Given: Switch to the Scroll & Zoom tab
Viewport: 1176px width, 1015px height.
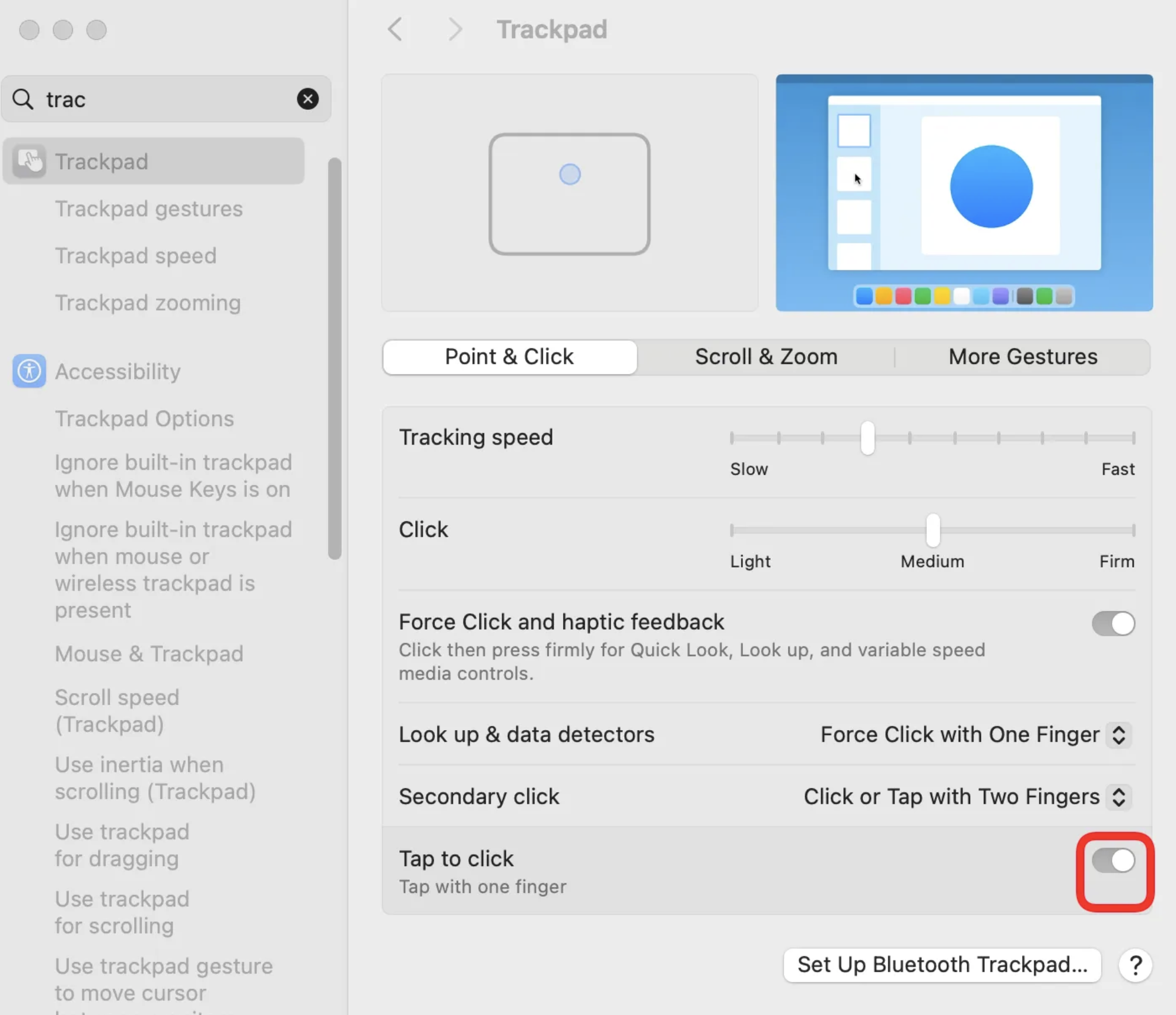Looking at the screenshot, I should pos(766,357).
